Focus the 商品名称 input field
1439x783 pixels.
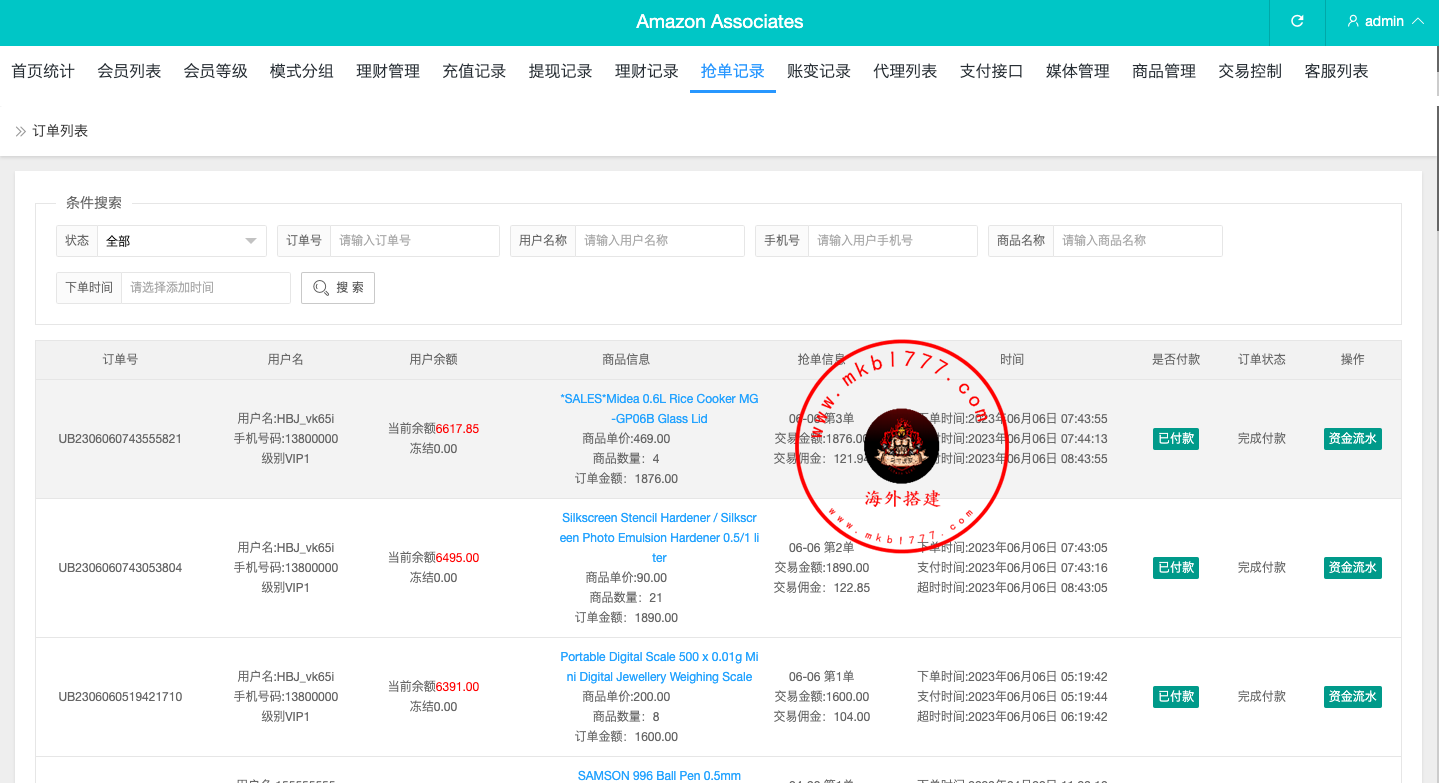click(x=1138, y=241)
